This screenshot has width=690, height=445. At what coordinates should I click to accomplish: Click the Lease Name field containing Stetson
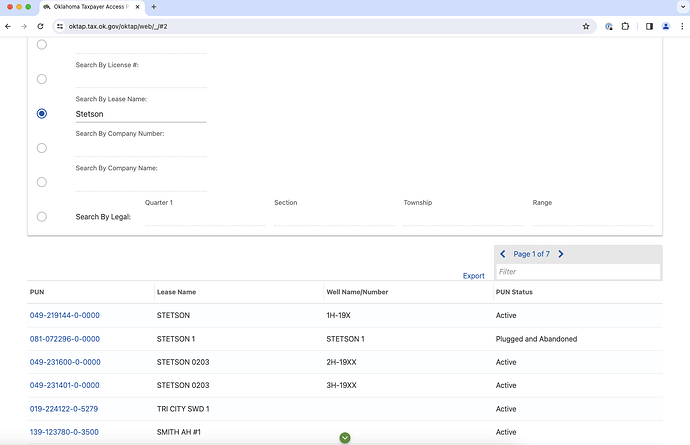pos(141,114)
